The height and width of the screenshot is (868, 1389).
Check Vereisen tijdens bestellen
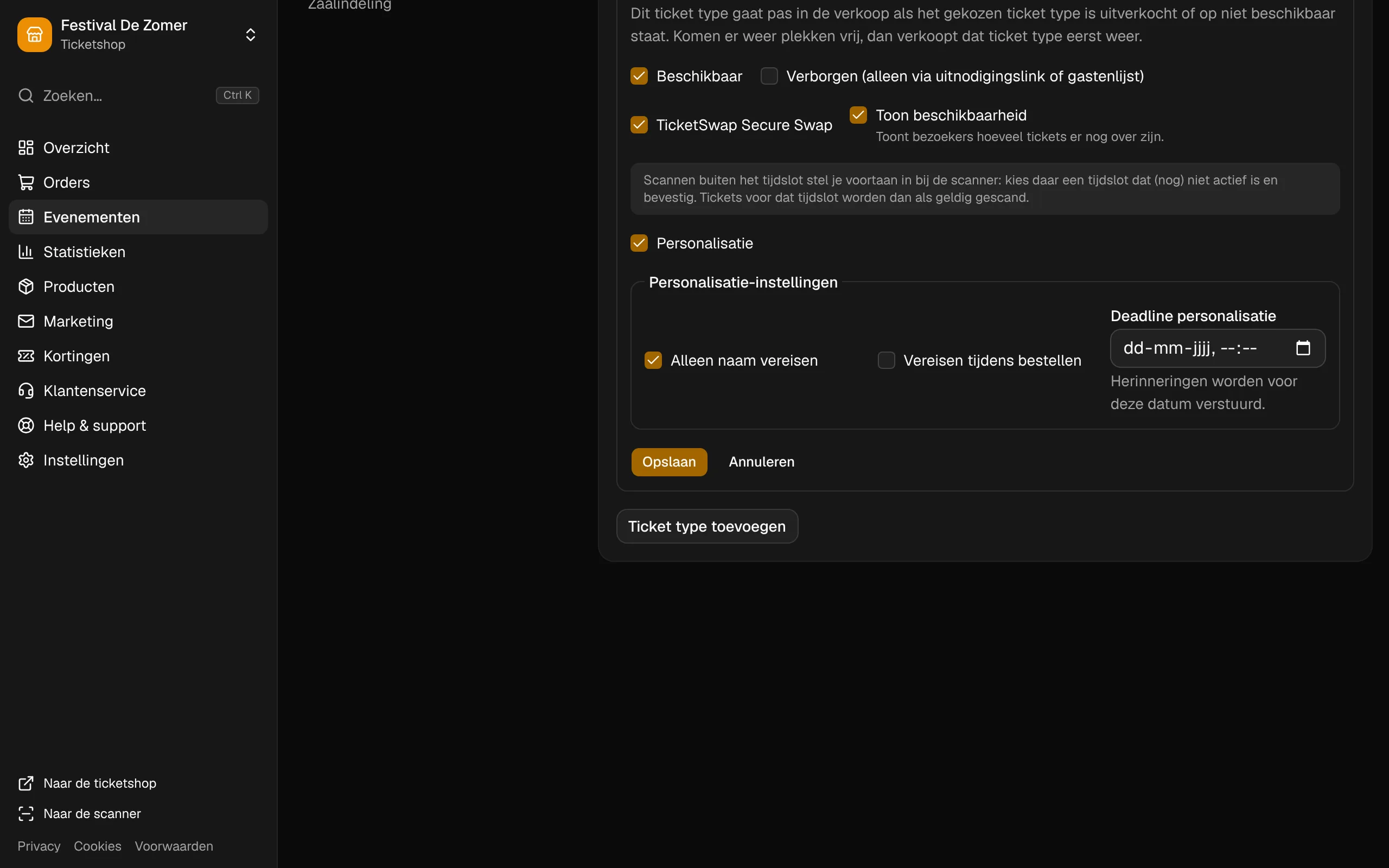click(x=886, y=361)
